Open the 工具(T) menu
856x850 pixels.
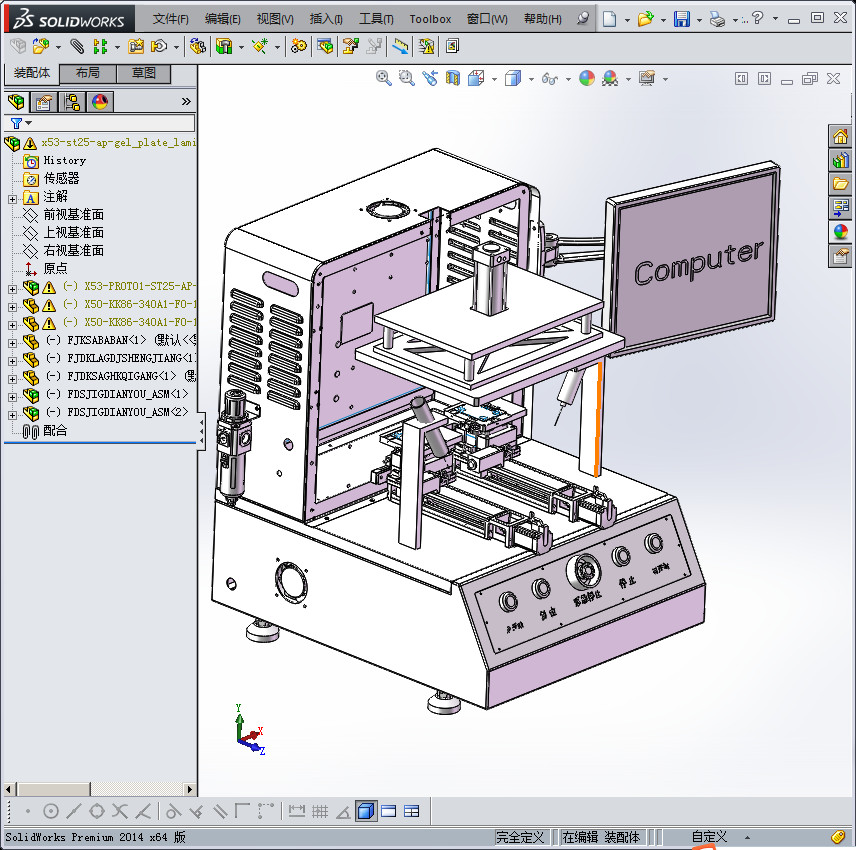coord(376,19)
